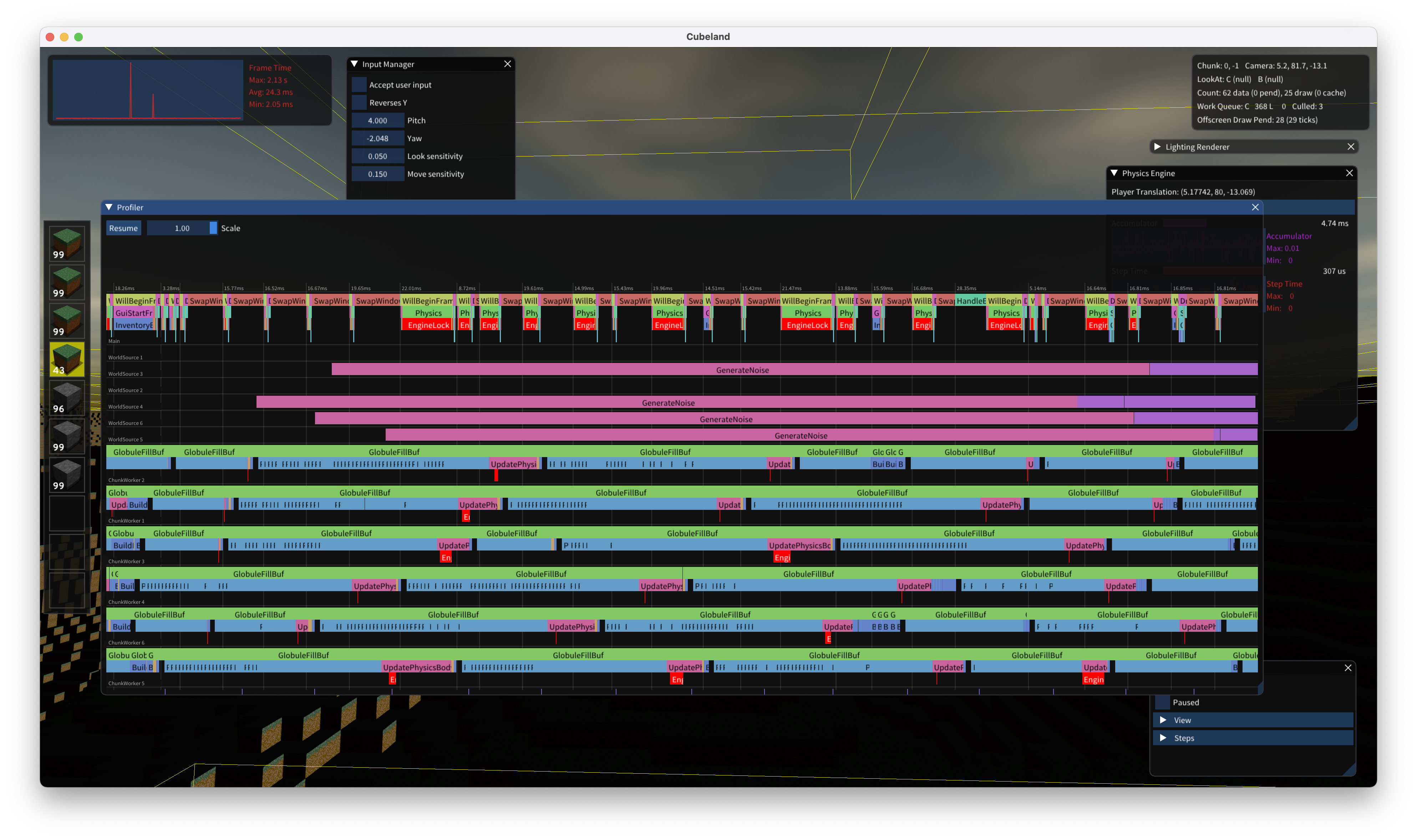Close the Profiler window
The image size is (1417, 840).
point(1255,207)
